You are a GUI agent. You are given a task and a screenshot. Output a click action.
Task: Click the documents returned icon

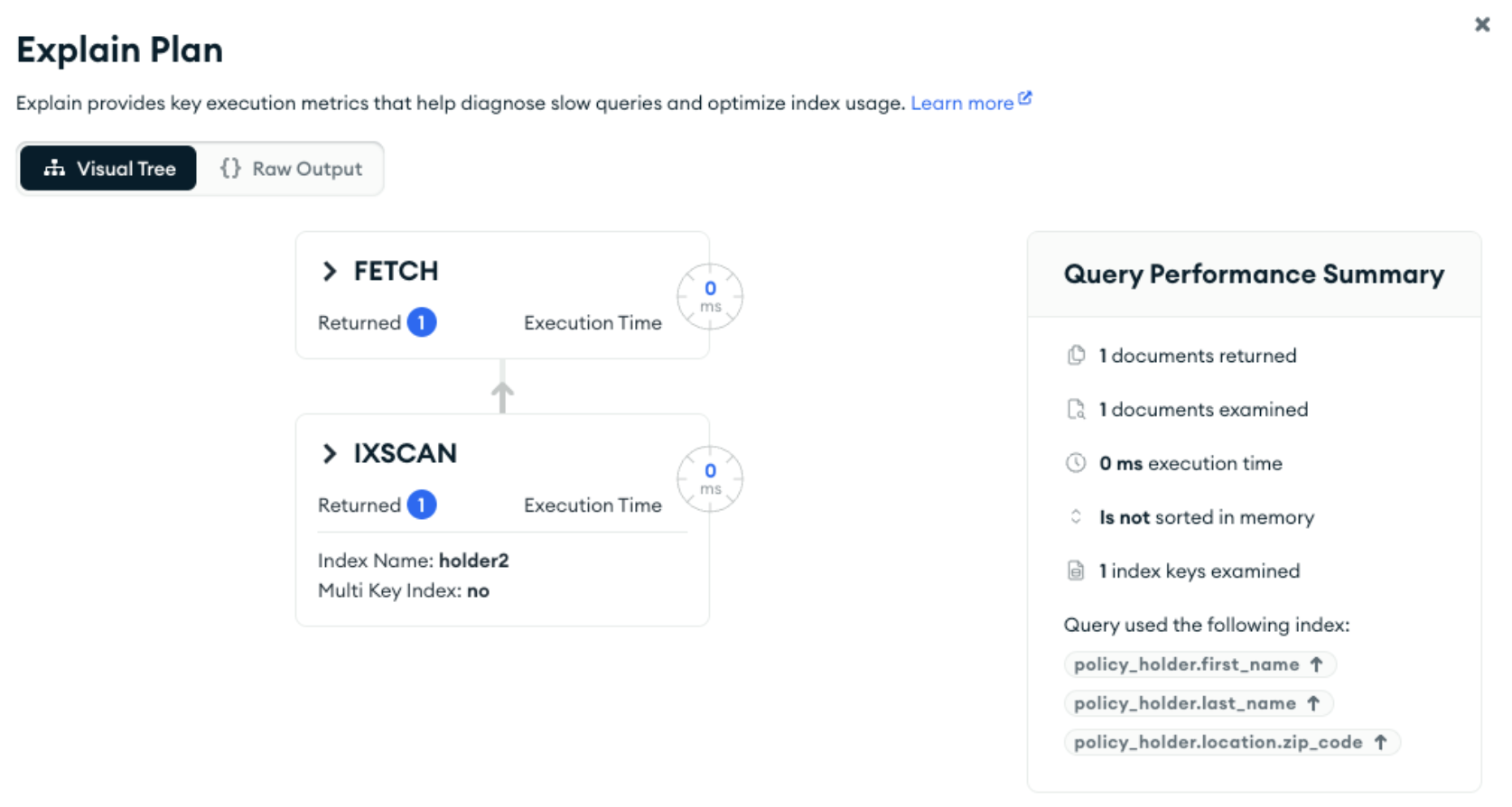[x=1076, y=356]
